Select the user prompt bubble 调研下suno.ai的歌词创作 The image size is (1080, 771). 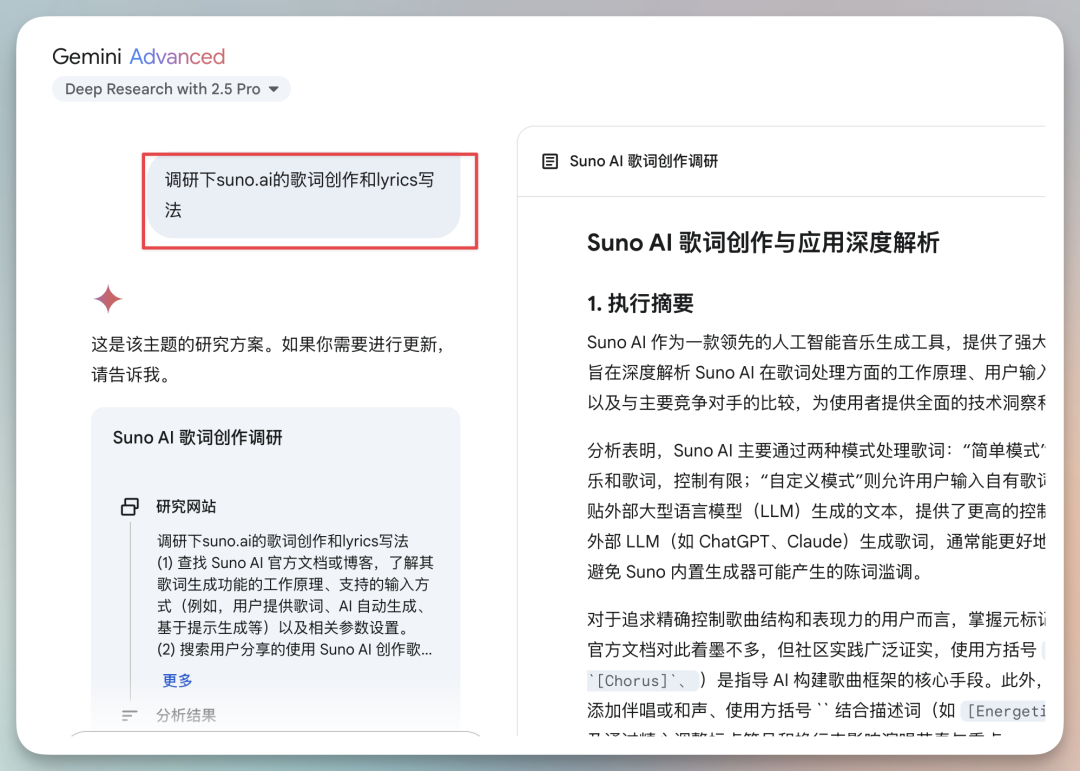point(303,196)
